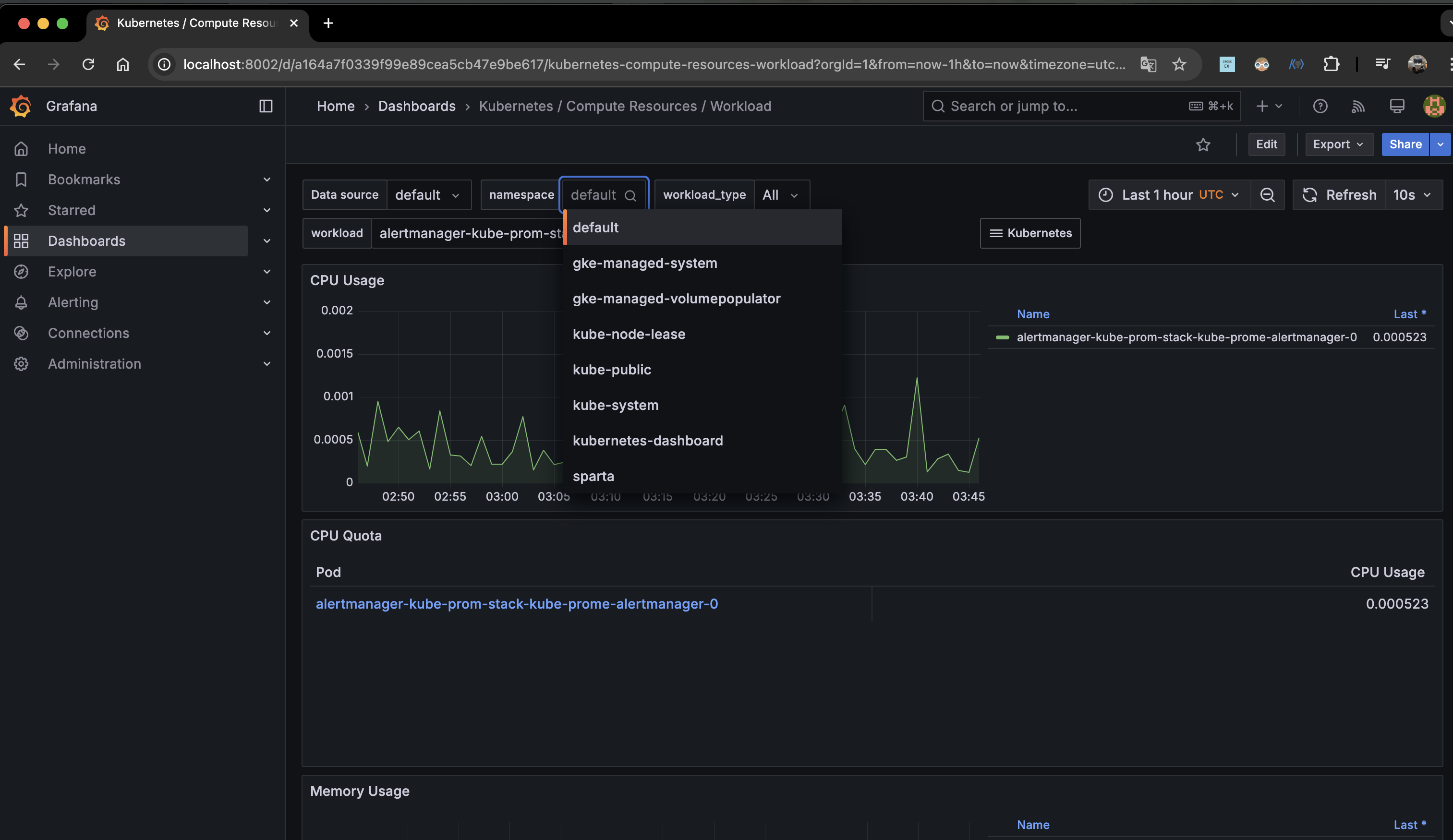
Task: Click the Grafana logo icon
Action: pos(21,106)
